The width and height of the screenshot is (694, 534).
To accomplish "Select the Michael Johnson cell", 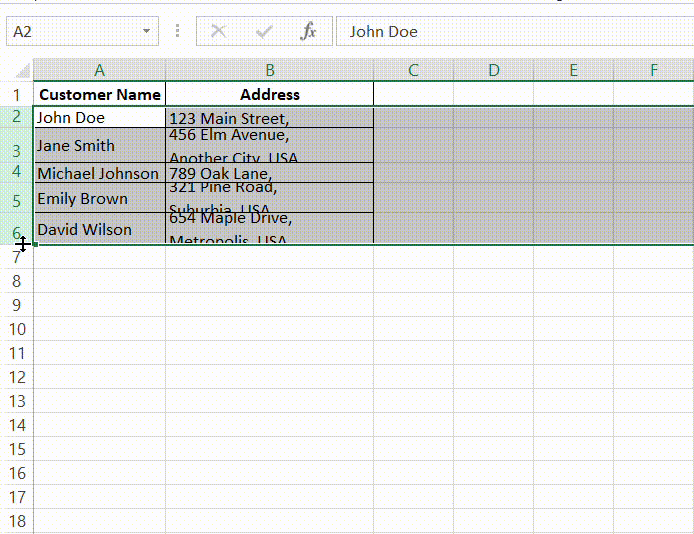I will (100, 173).
